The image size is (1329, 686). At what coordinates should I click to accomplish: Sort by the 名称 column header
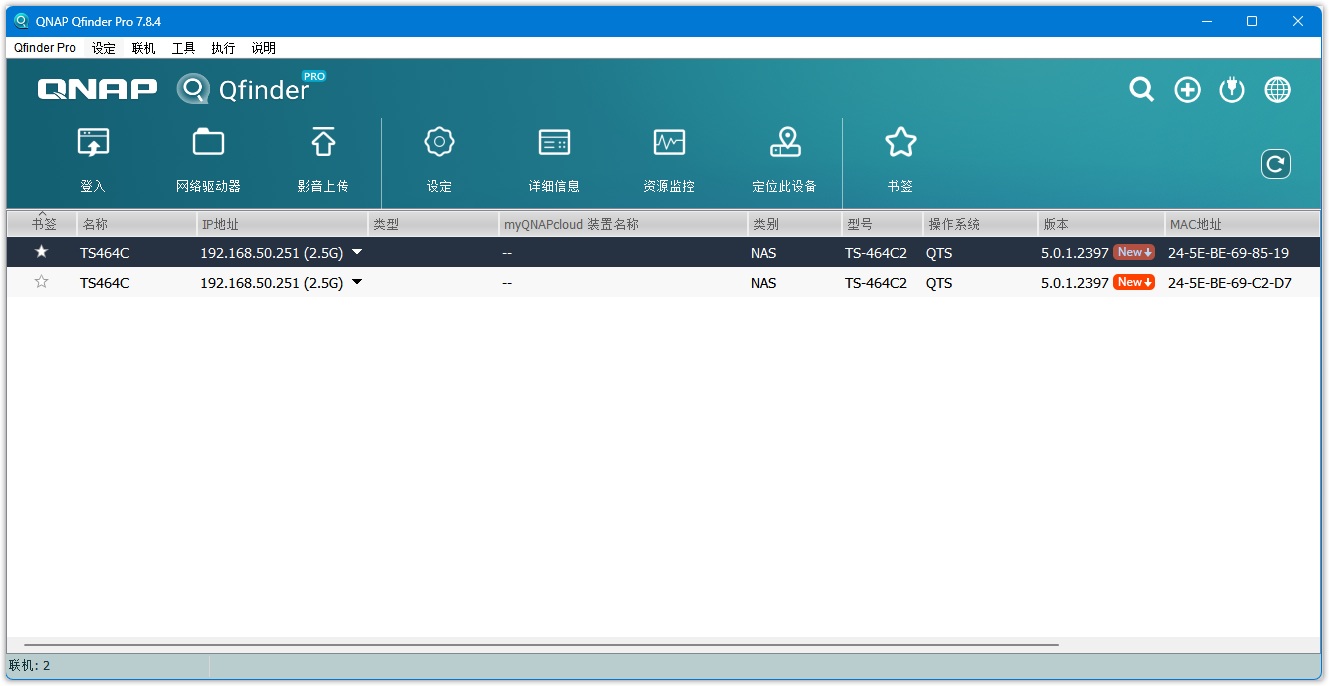click(x=137, y=224)
